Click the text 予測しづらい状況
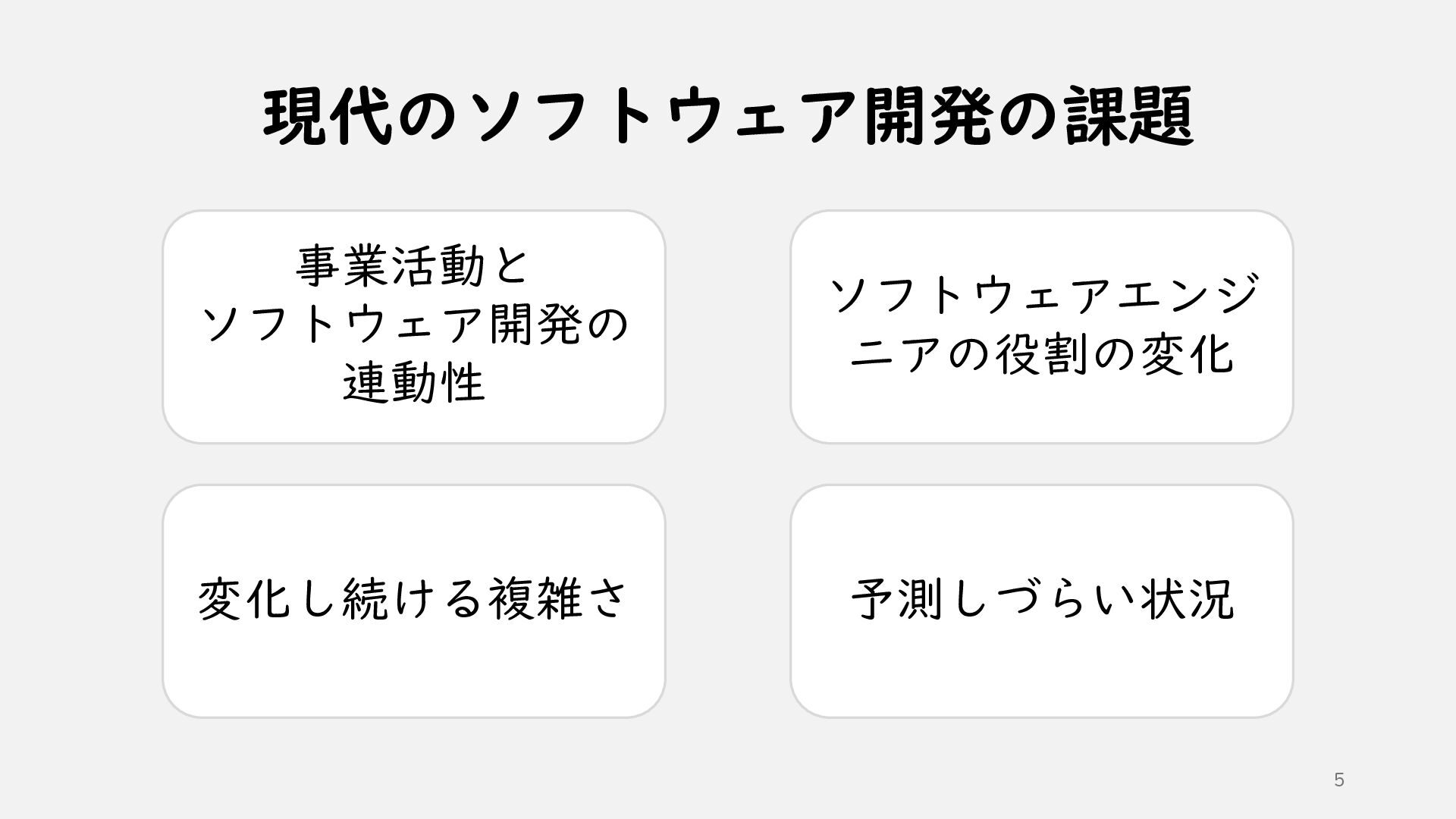The image size is (1456, 819). pos(1042,599)
